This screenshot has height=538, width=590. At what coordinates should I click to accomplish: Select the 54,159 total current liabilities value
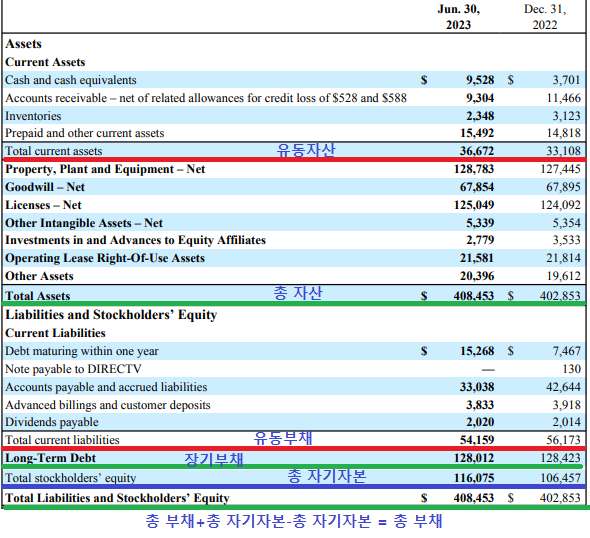477,441
